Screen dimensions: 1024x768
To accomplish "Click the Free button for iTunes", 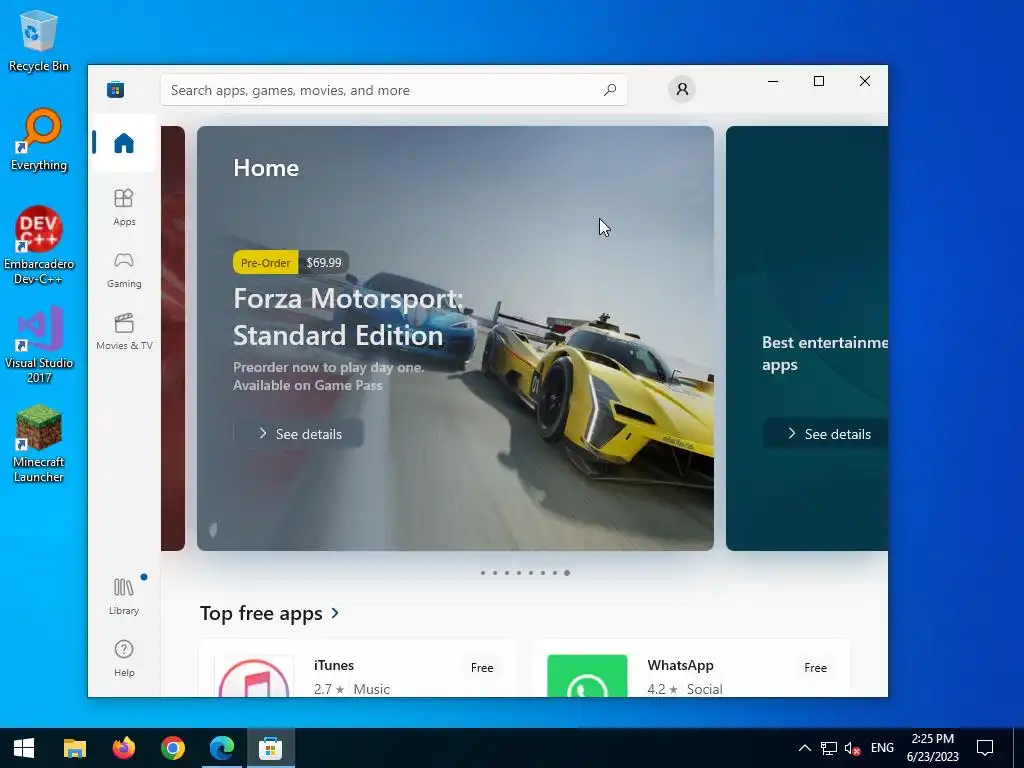I will click(482, 667).
